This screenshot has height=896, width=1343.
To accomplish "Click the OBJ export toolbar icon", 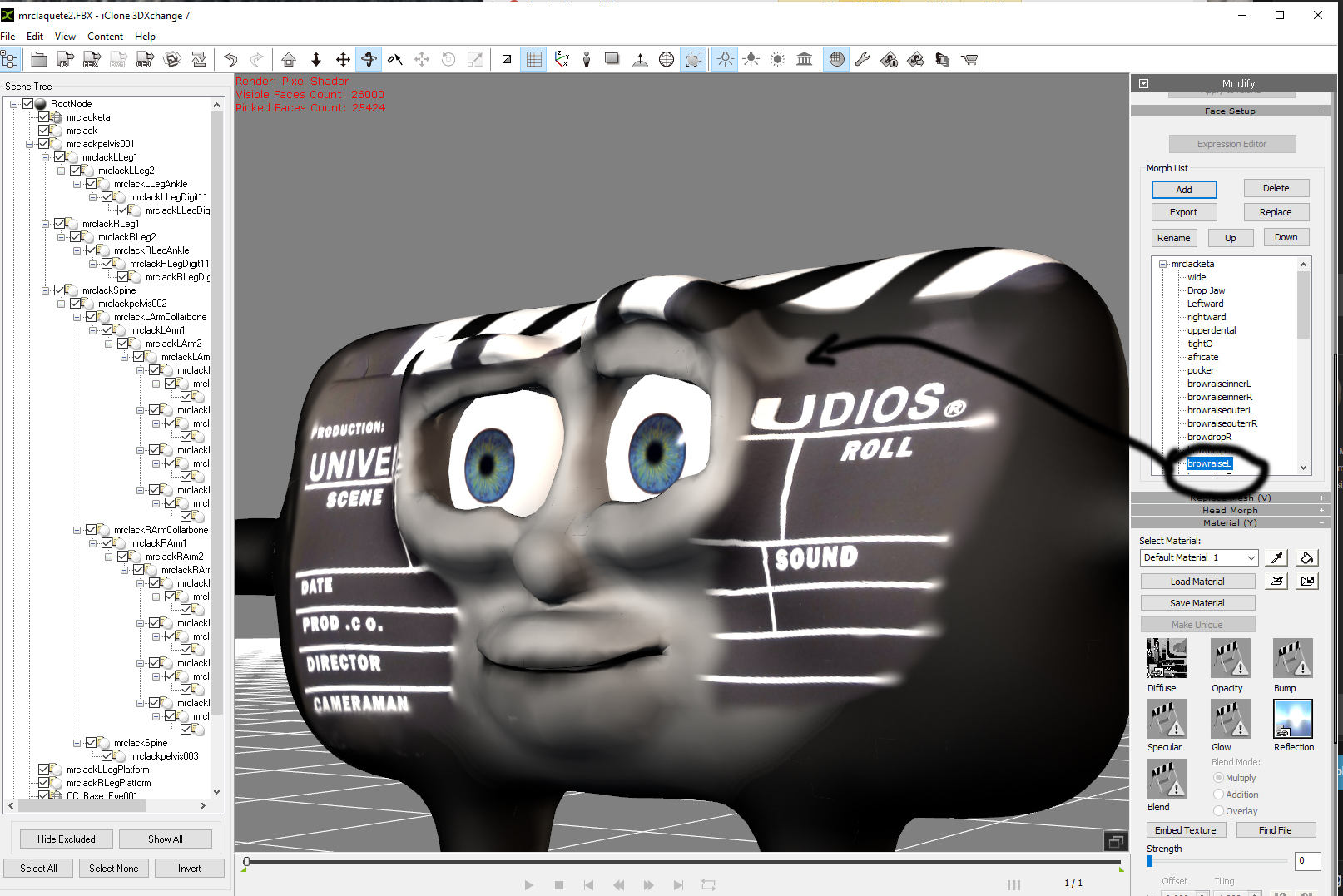I will tap(145, 59).
